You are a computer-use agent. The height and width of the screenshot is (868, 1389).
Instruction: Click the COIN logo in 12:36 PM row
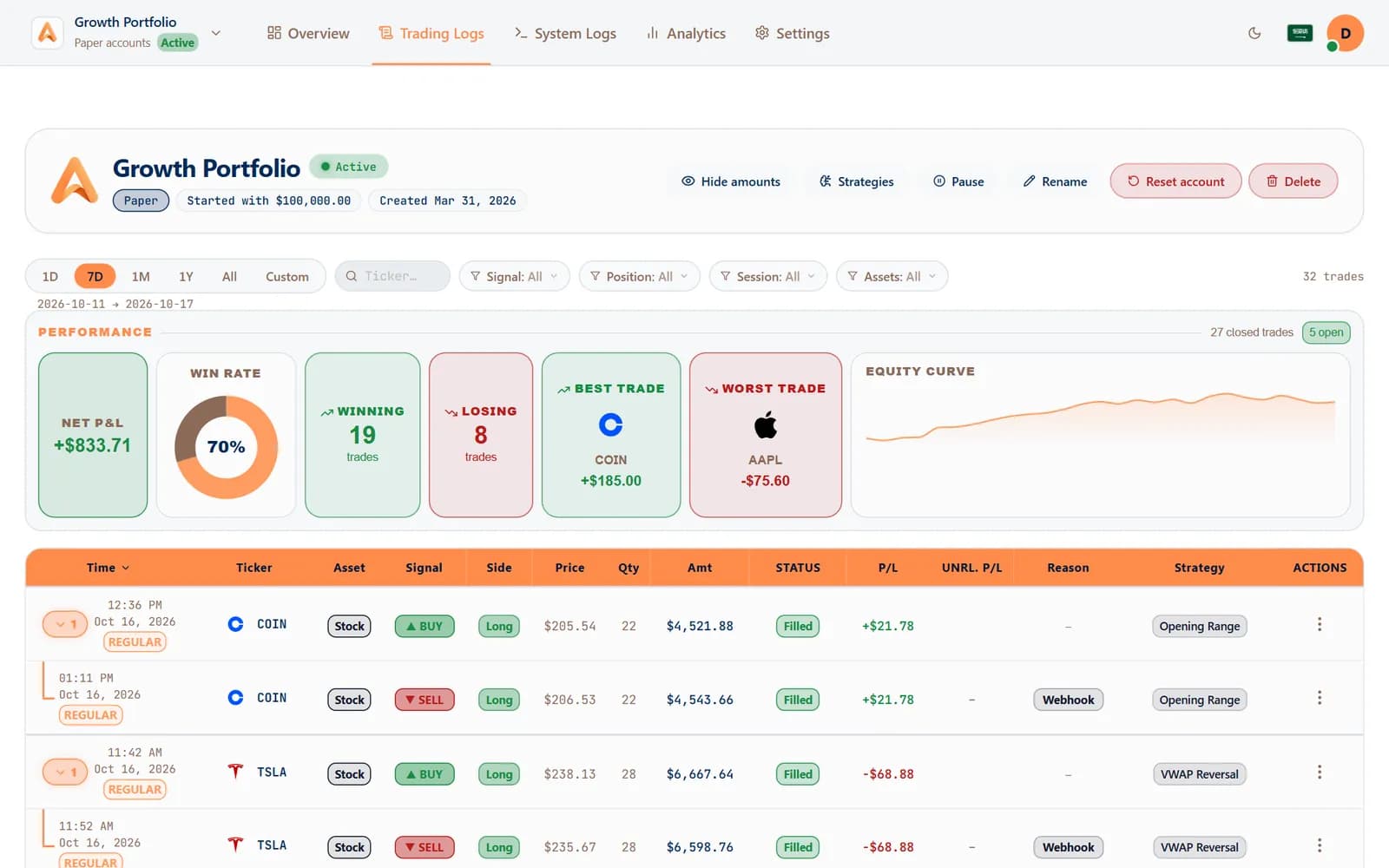(x=235, y=624)
